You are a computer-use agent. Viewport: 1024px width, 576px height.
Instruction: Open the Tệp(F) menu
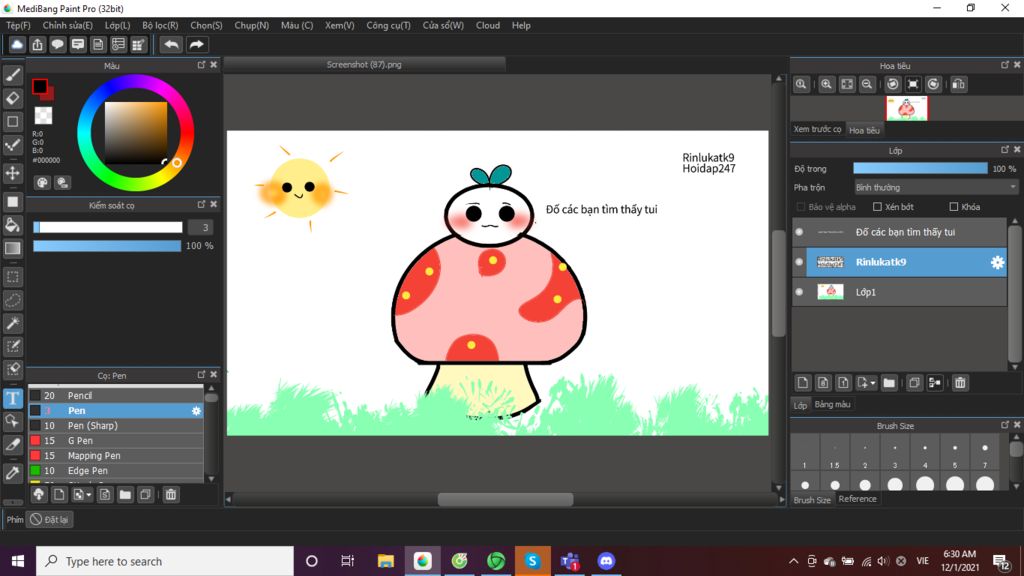coord(18,25)
